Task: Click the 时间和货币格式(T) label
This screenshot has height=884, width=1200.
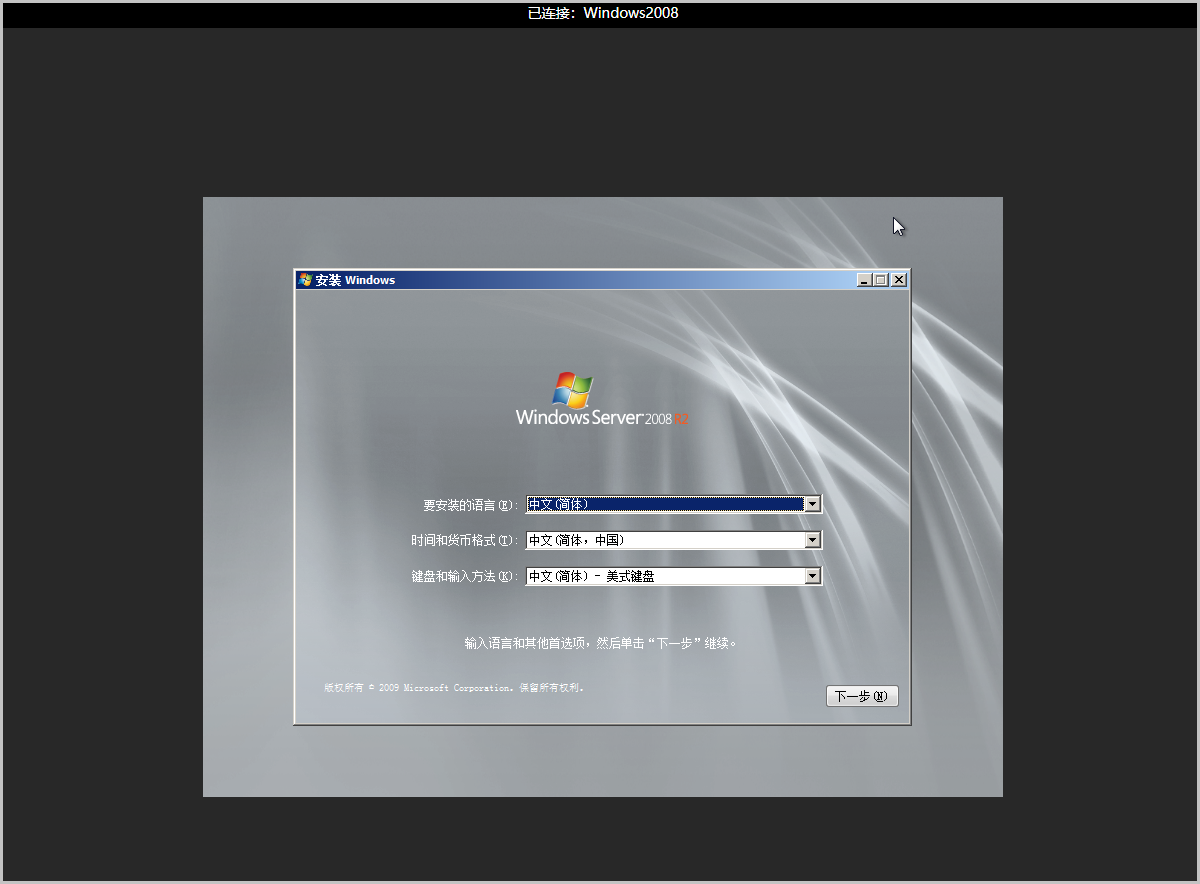Action: 465,541
